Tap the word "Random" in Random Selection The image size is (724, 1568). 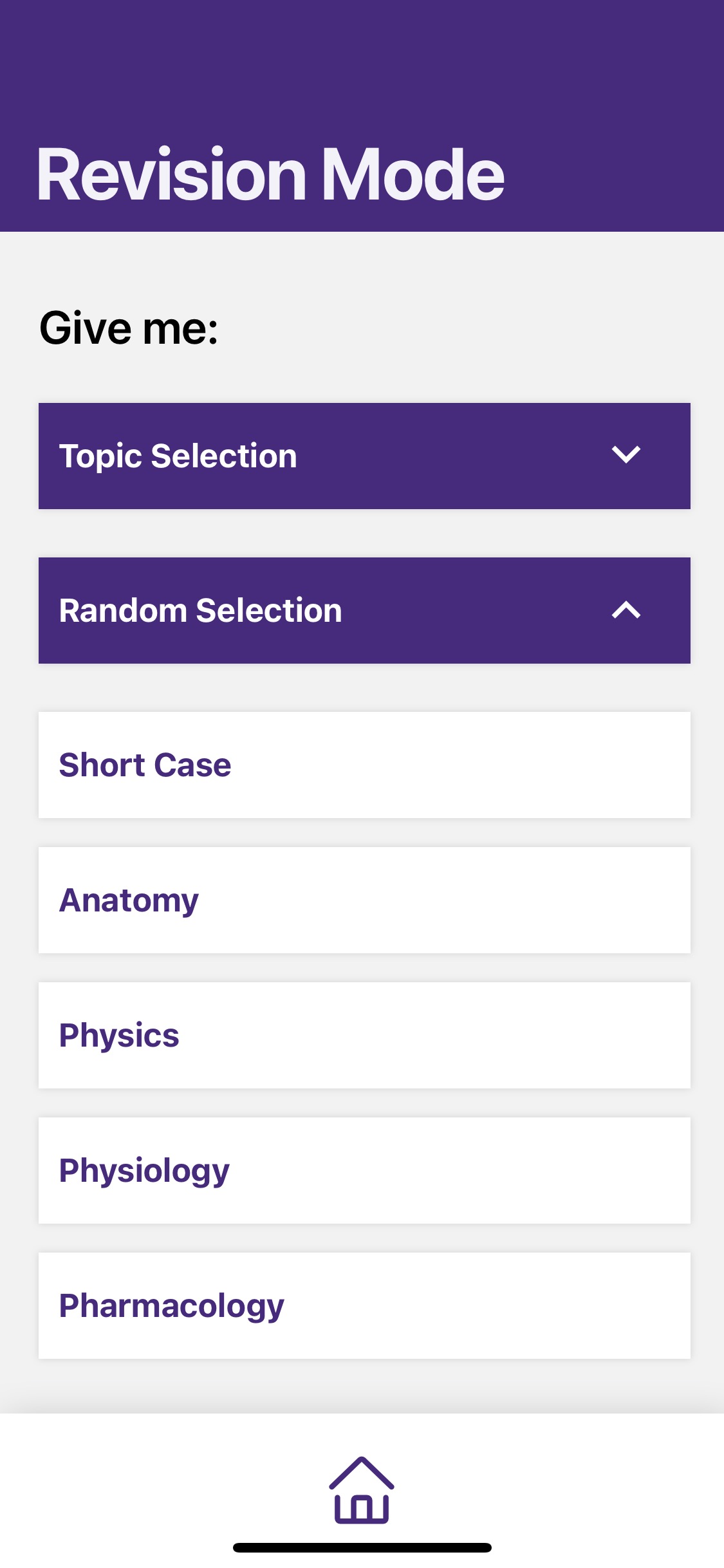[123, 611]
